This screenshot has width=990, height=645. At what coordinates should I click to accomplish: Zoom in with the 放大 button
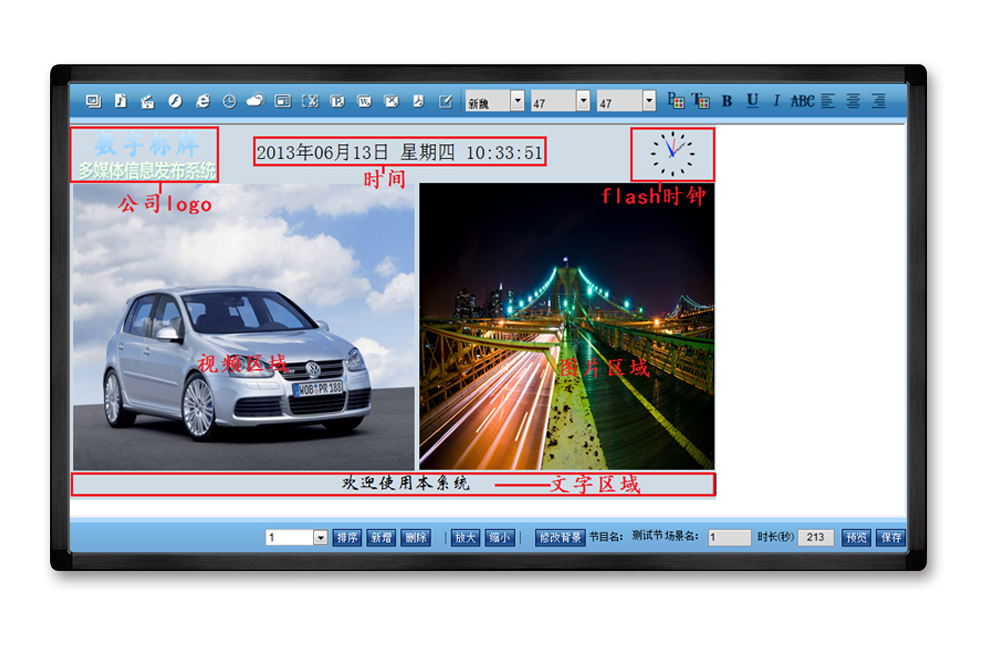click(x=465, y=538)
